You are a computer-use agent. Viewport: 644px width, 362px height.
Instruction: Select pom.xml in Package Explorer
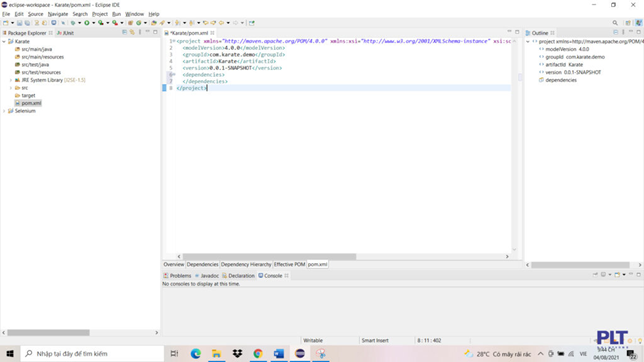pyautogui.click(x=31, y=103)
